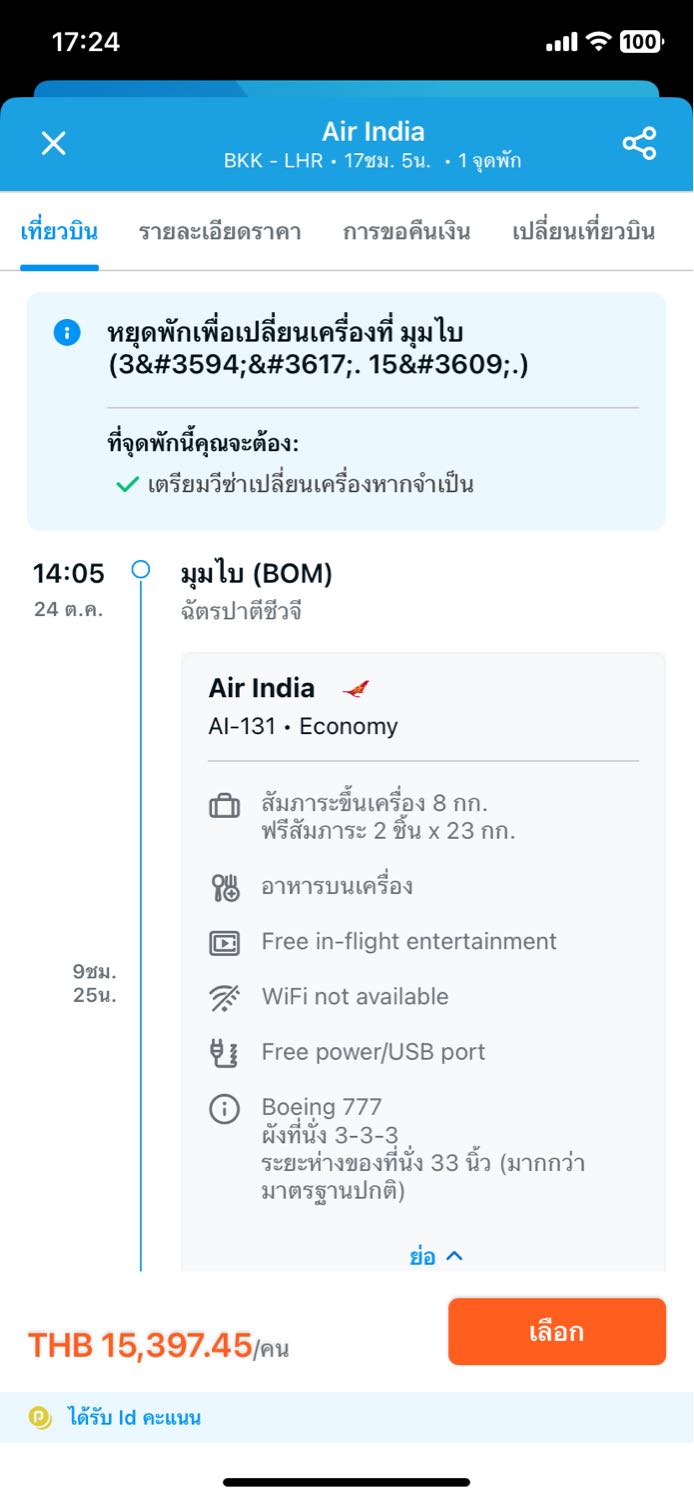
Task: Tap the green visa checkmark icon
Action: [x=127, y=485]
